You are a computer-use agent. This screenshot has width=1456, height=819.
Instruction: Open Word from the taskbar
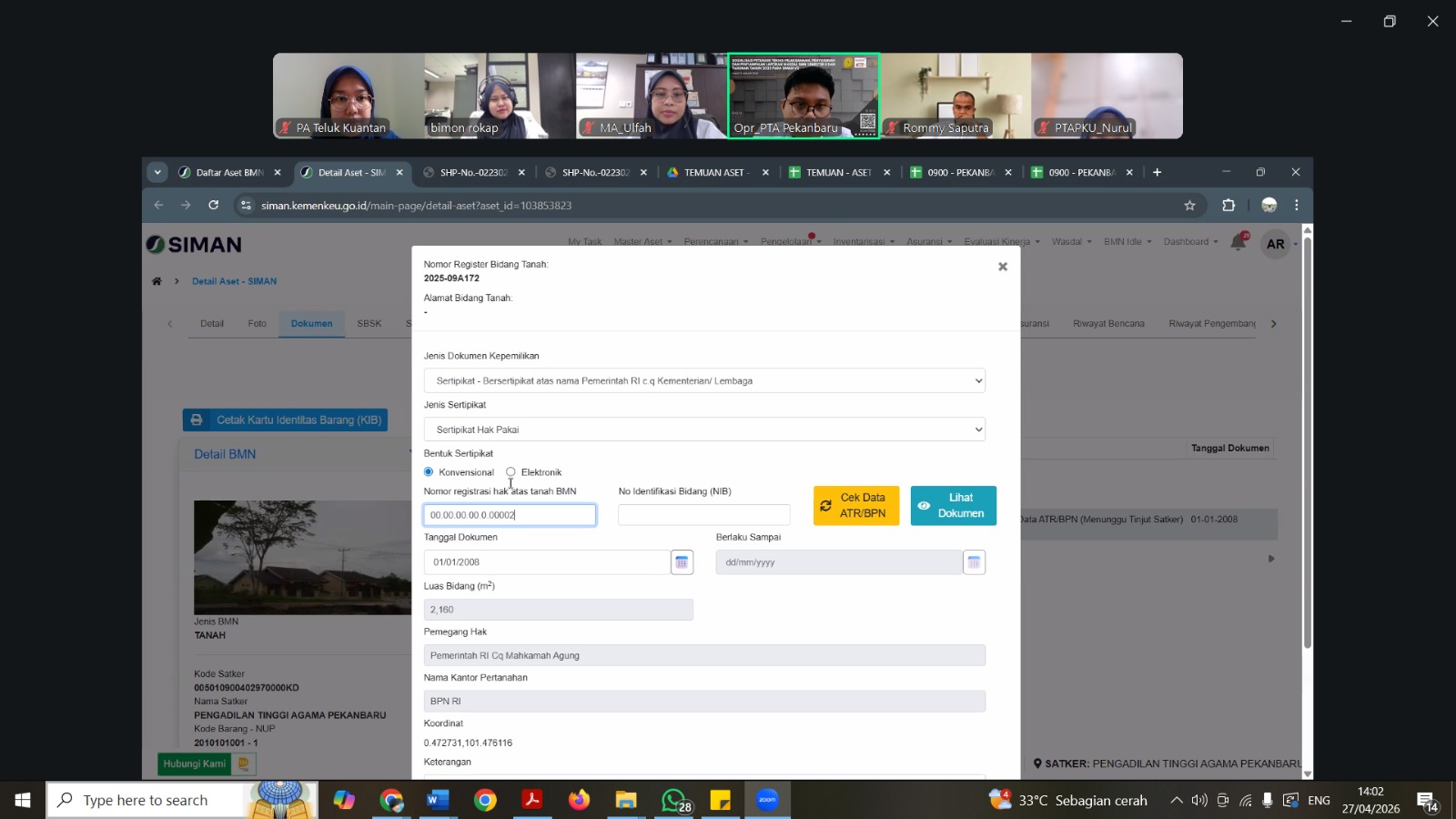point(438,800)
